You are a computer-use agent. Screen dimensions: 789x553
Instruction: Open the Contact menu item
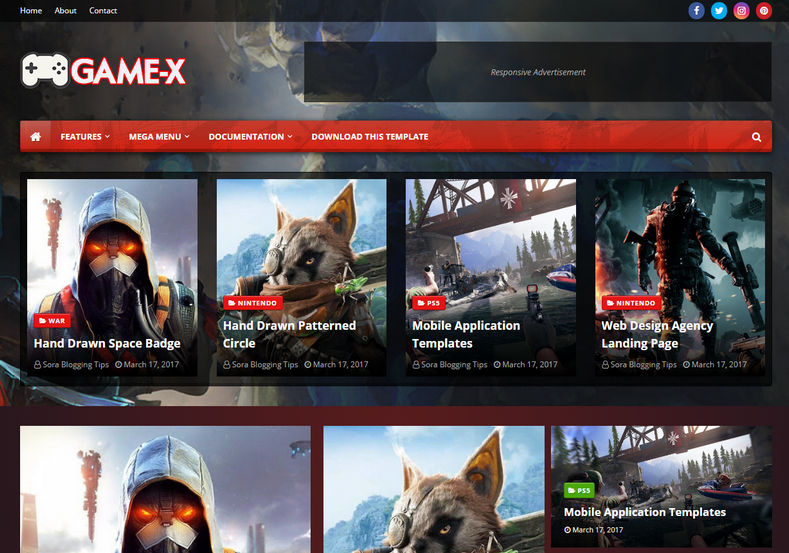click(x=103, y=11)
